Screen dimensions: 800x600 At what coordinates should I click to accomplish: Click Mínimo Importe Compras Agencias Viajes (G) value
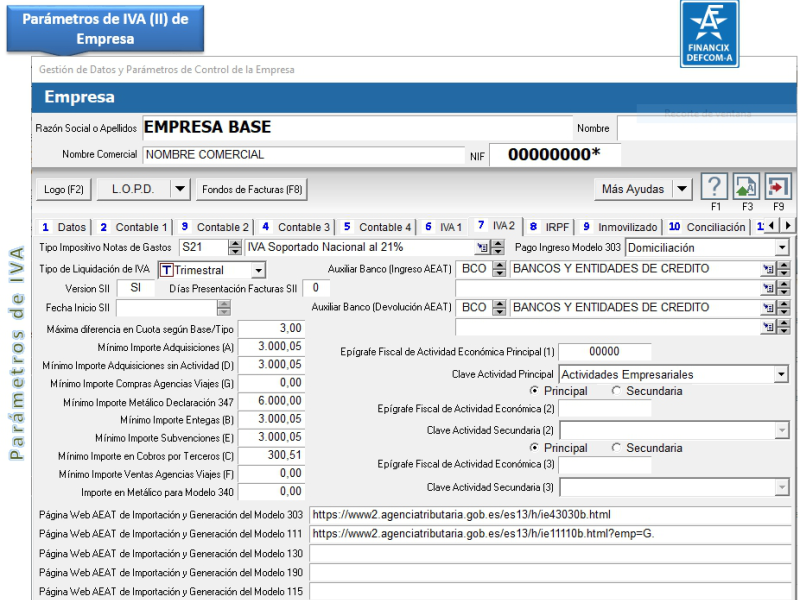(271, 383)
